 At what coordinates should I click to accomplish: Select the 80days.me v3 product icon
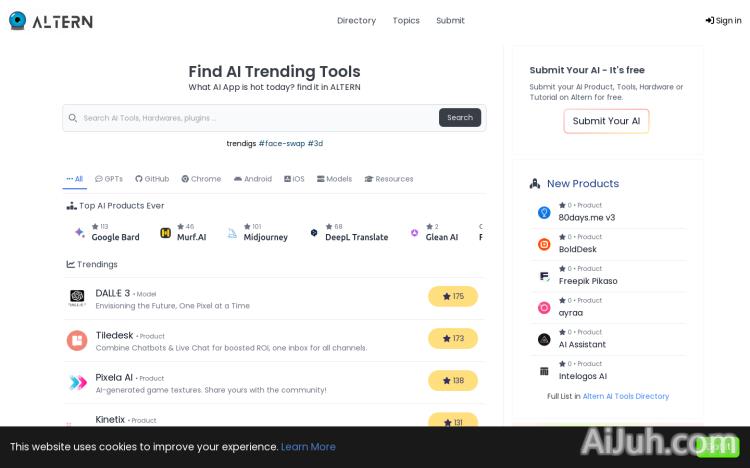click(x=544, y=213)
